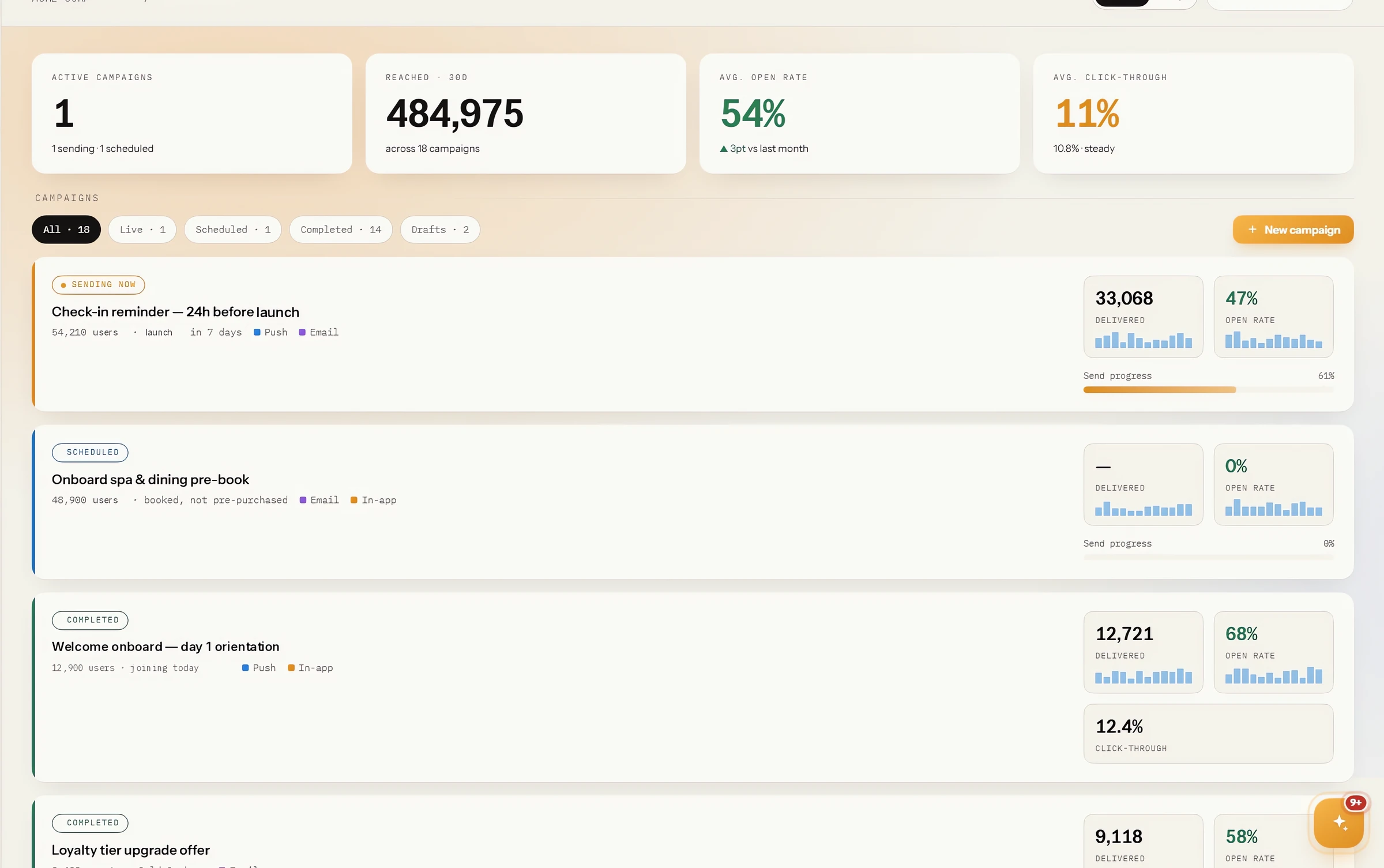Click the 12,721 delivered tile
This screenshot has height=868, width=1384.
pos(1144,652)
